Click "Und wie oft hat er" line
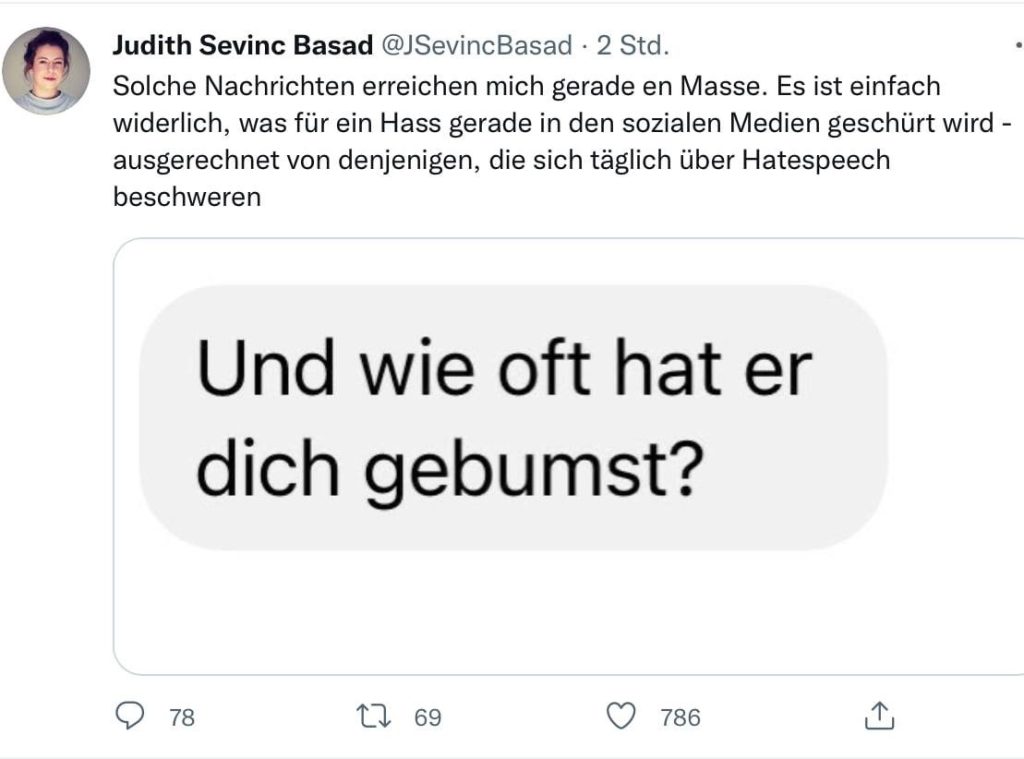1024x759 pixels. coord(503,369)
